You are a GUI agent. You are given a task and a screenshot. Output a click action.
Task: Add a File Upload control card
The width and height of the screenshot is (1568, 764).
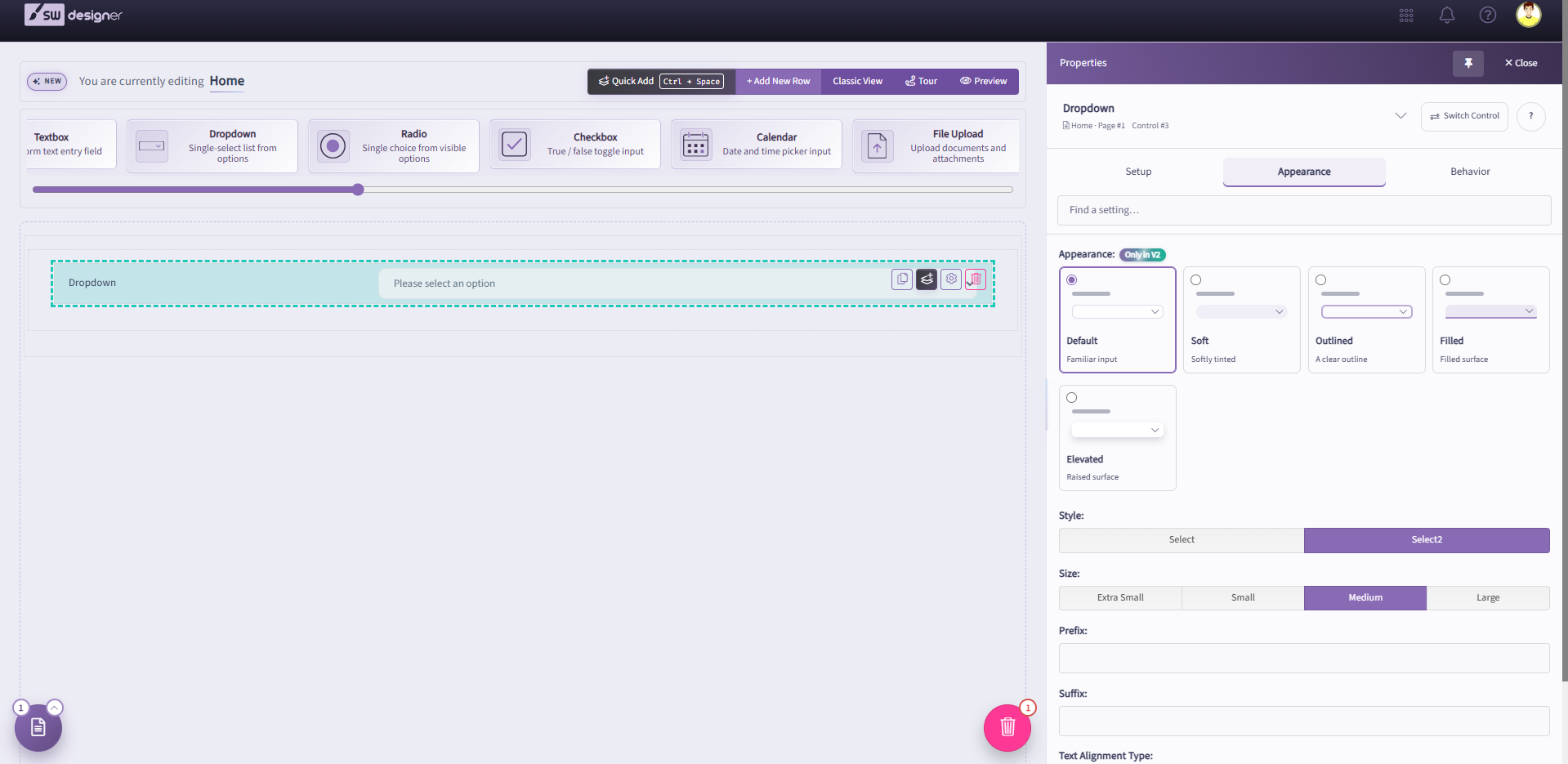tap(936, 145)
